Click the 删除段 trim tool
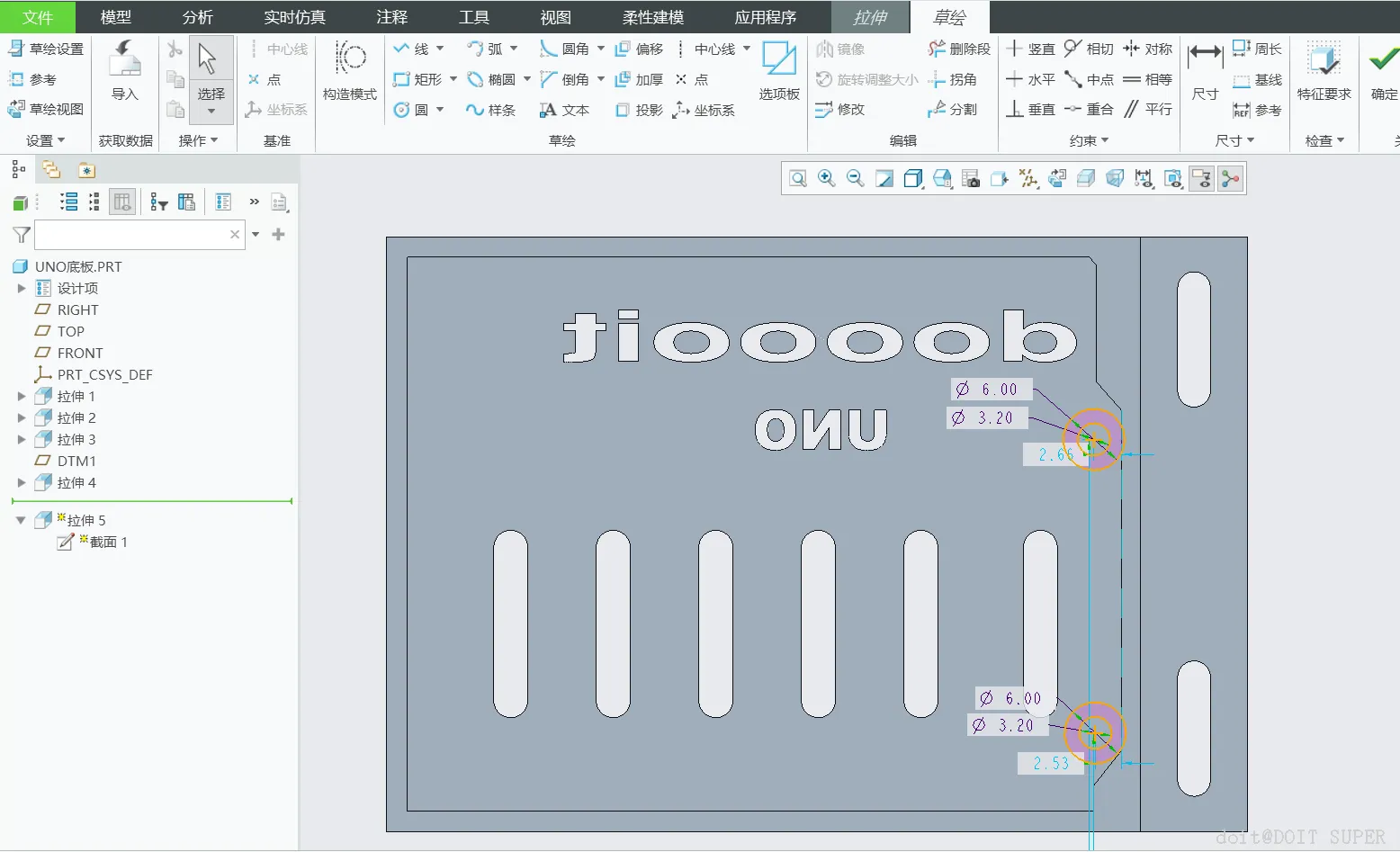The height and width of the screenshot is (852, 1400). 959,49
